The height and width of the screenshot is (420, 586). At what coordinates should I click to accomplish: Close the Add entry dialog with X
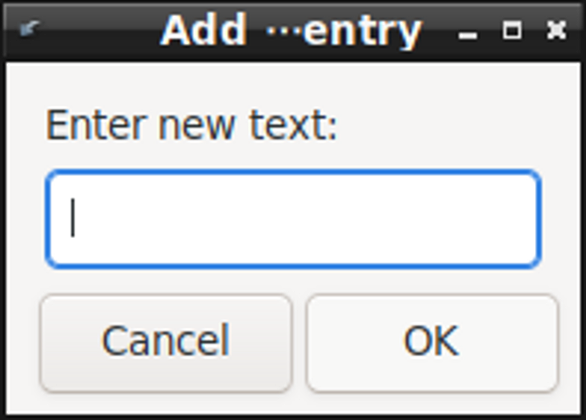pos(556,30)
